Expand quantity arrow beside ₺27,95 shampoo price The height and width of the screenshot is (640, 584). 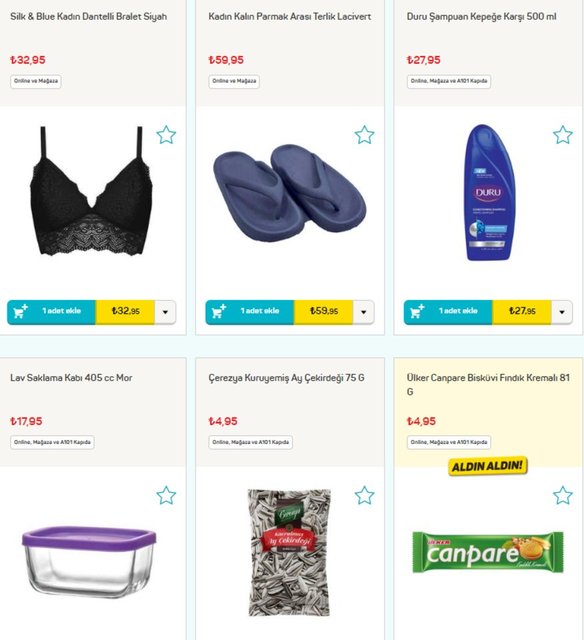[562, 312]
